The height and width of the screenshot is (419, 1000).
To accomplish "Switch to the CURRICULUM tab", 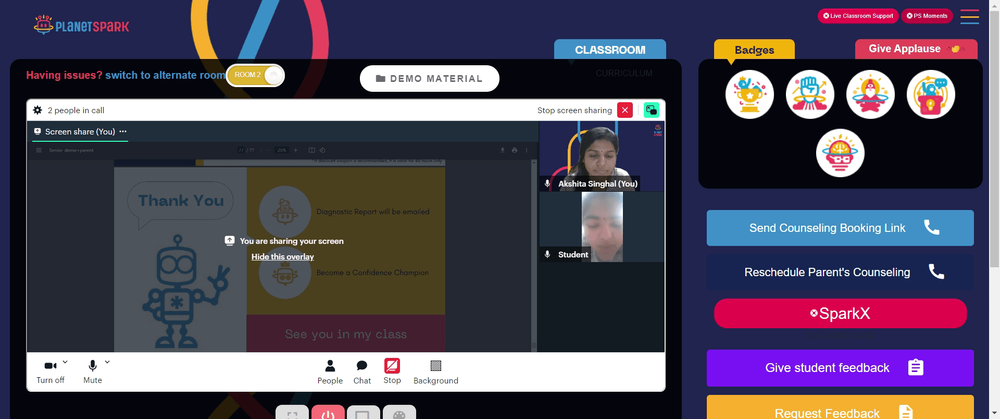I will click(624, 73).
